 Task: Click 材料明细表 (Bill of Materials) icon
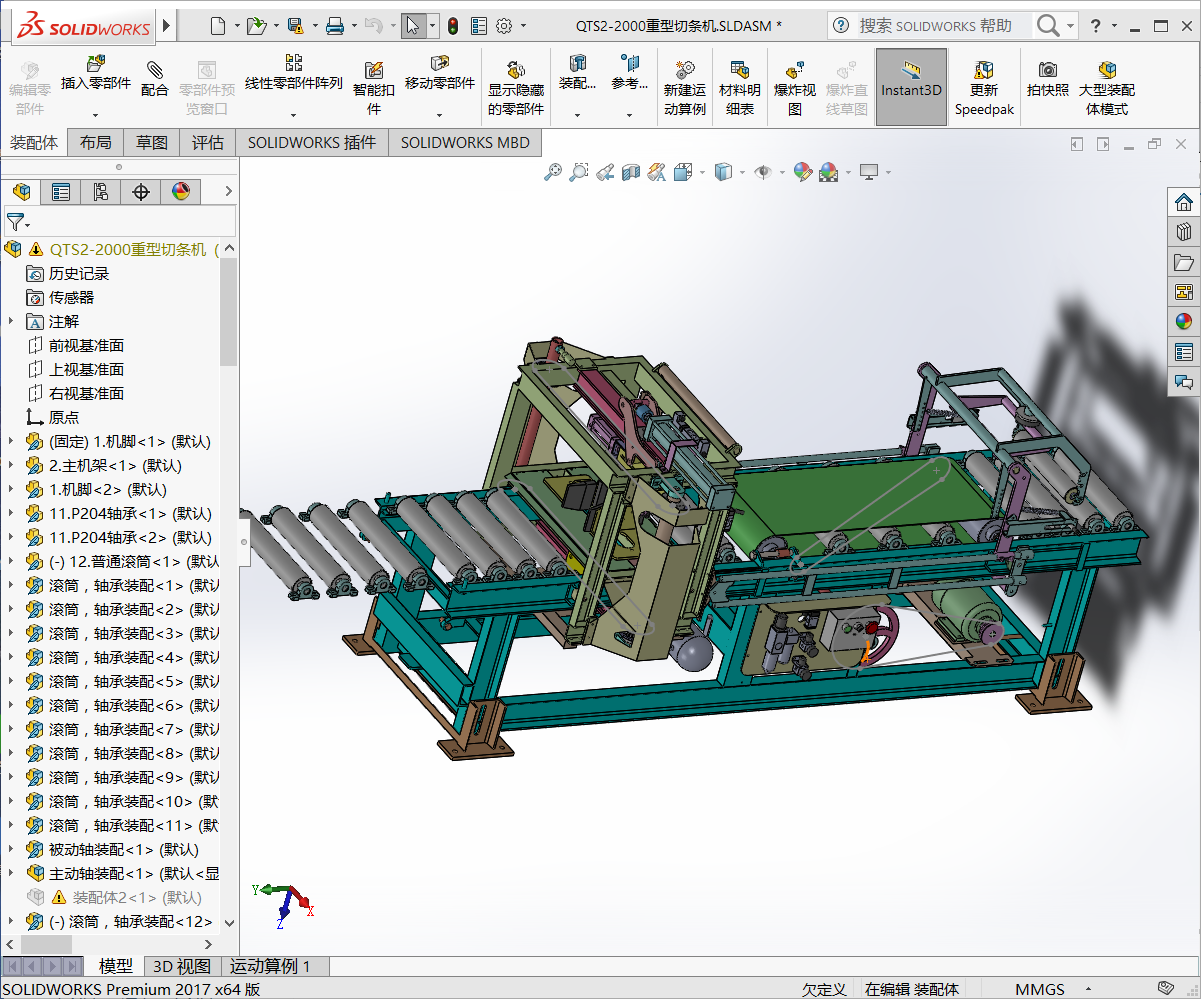point(740,71)
